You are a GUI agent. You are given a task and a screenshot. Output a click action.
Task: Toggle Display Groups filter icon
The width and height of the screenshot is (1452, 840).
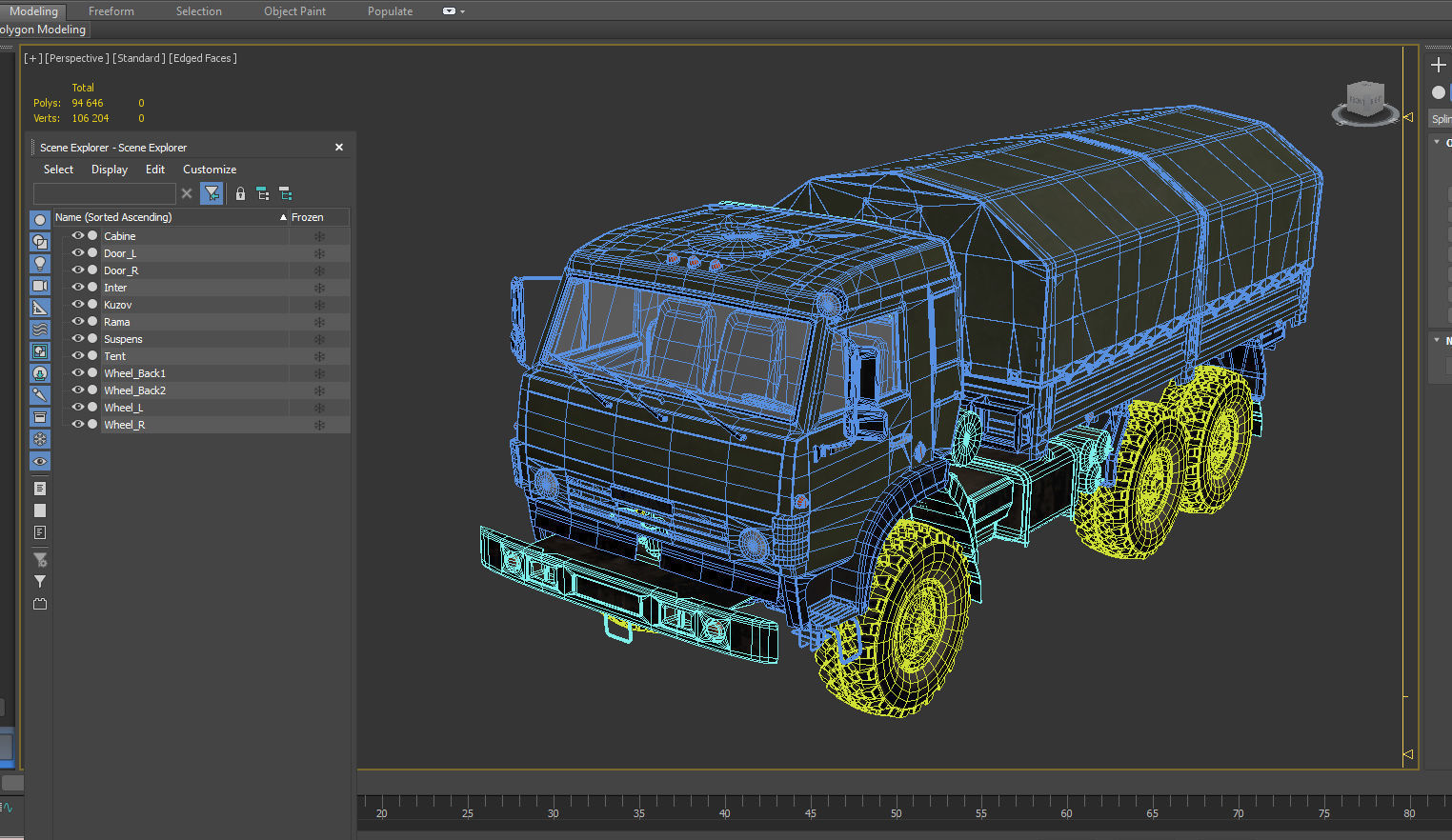click(40, 351)
